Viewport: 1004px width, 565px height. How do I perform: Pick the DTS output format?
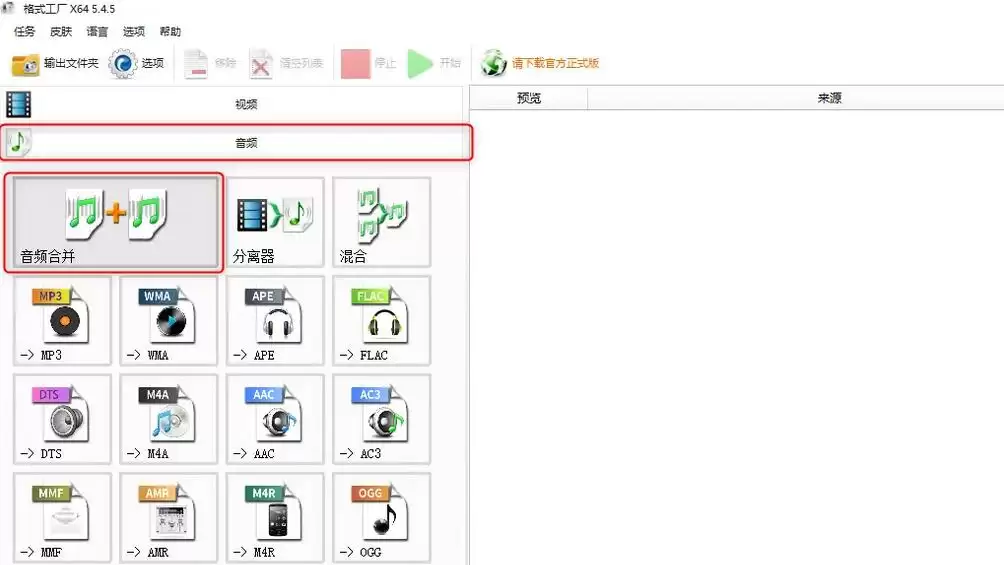pos(62,420)
